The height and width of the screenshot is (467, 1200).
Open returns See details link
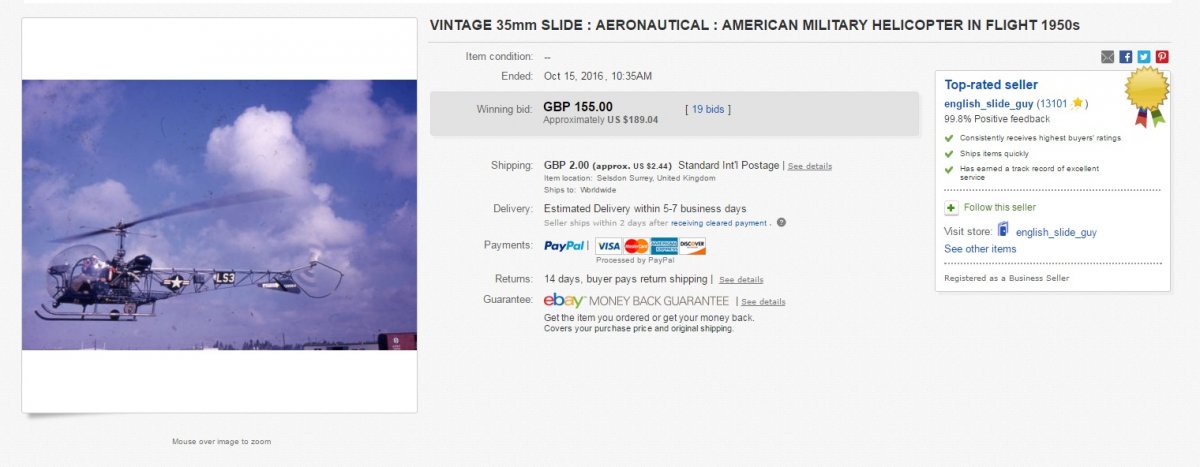pos(741,280)
